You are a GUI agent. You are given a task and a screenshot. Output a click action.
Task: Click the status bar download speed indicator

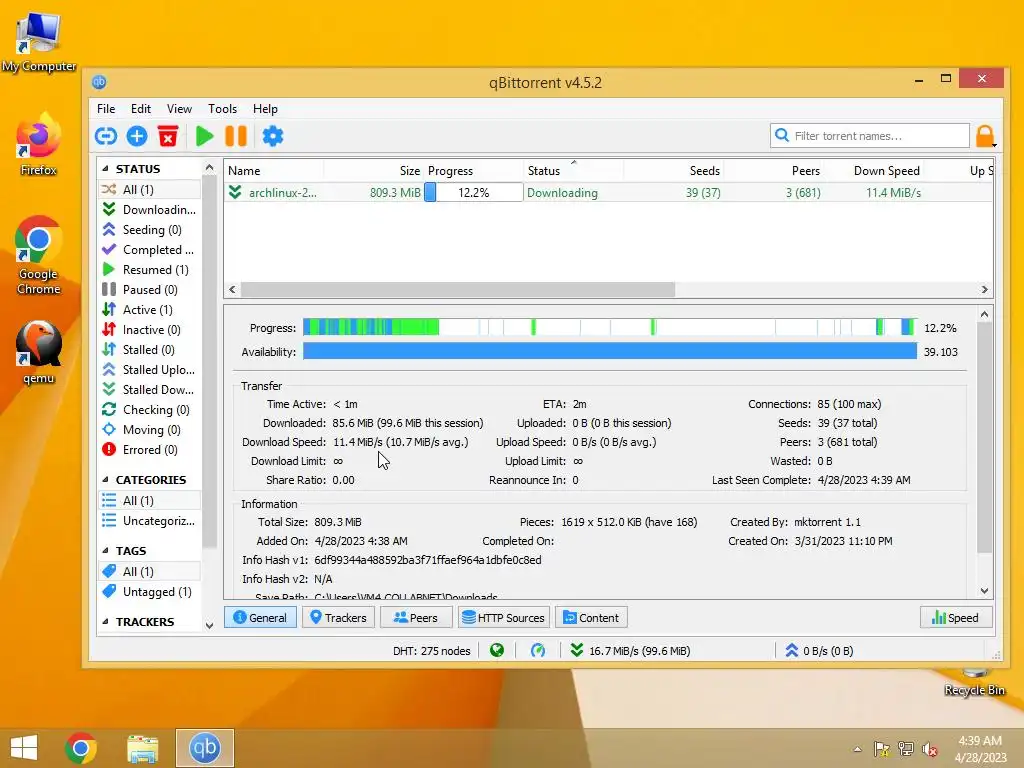[630, 650]
